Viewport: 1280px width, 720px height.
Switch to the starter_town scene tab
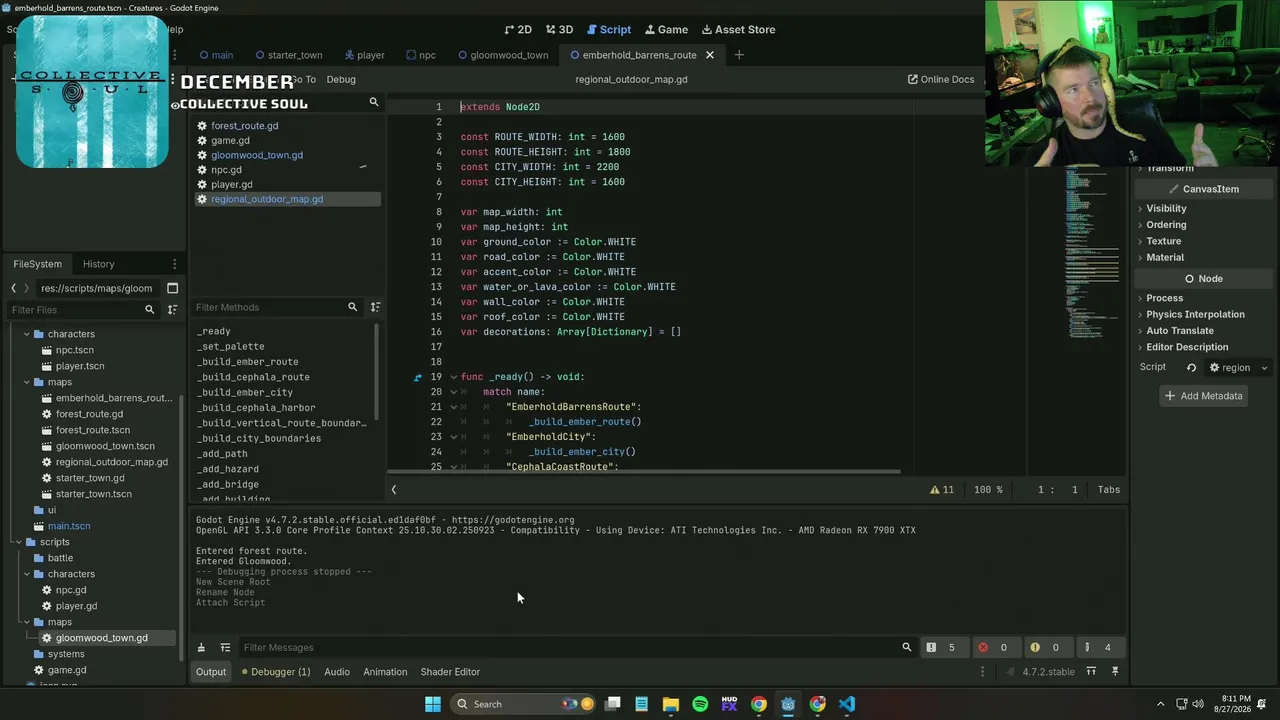click(289, 55)
